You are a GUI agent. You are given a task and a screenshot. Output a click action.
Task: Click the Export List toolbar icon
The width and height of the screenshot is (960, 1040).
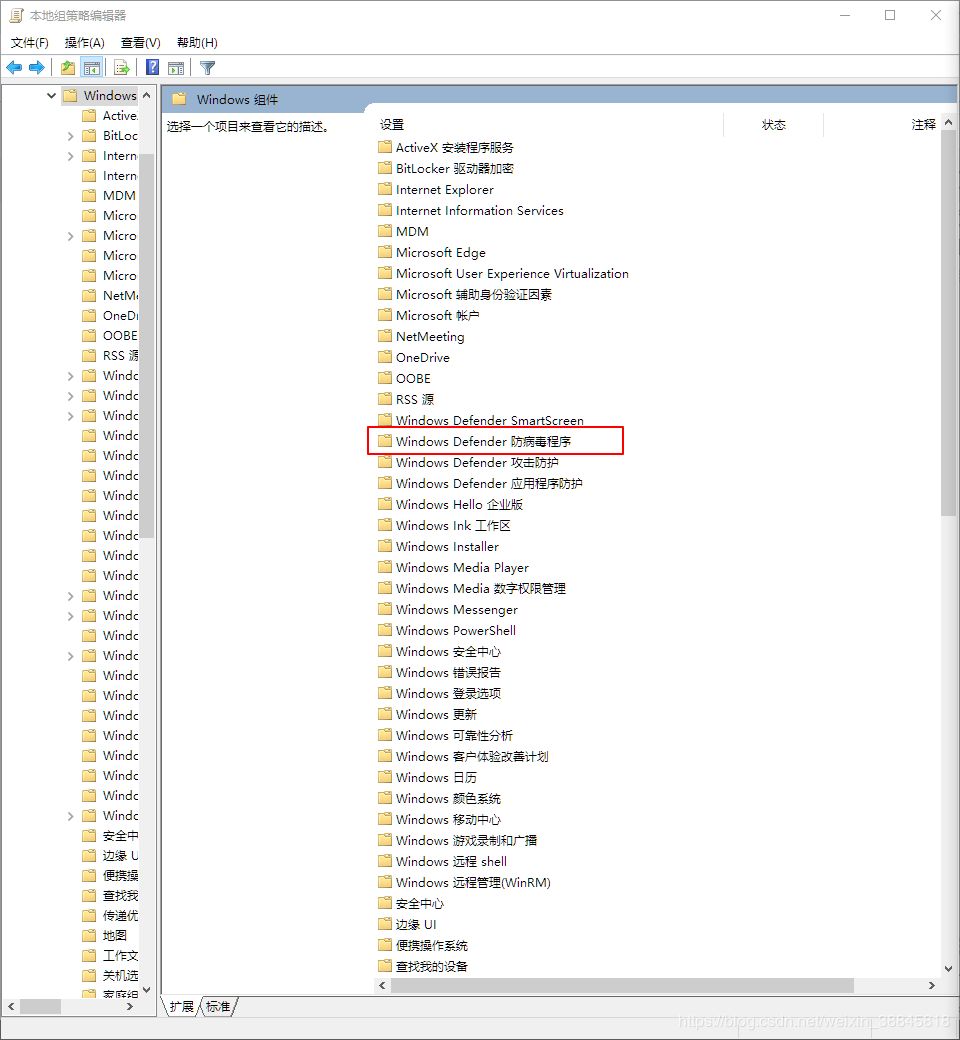[122, 68]
